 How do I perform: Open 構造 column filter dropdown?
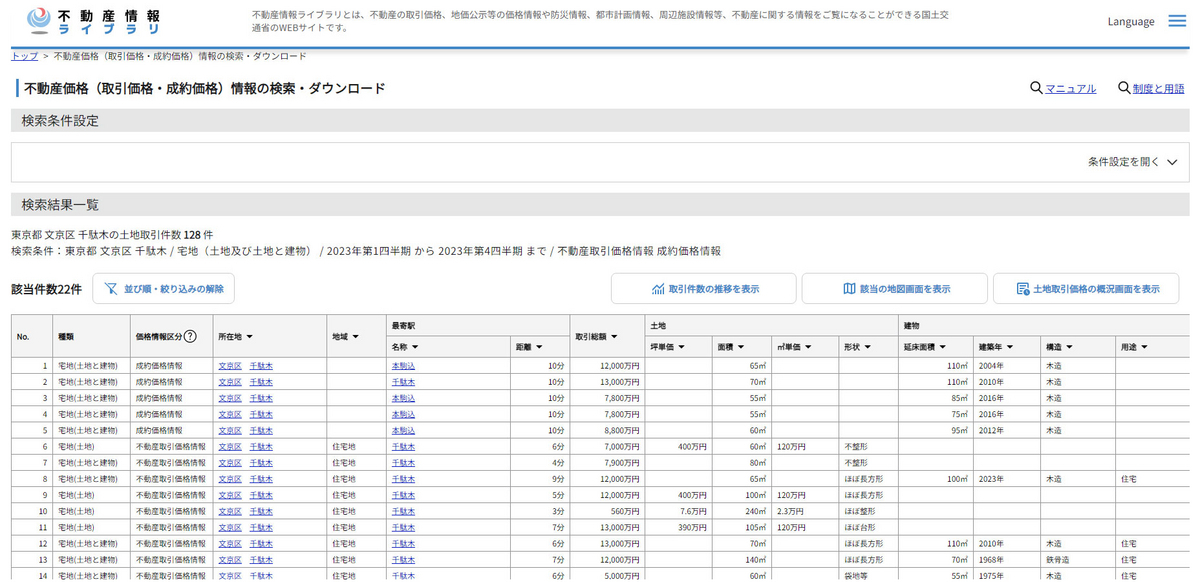tap(1068, 347)
